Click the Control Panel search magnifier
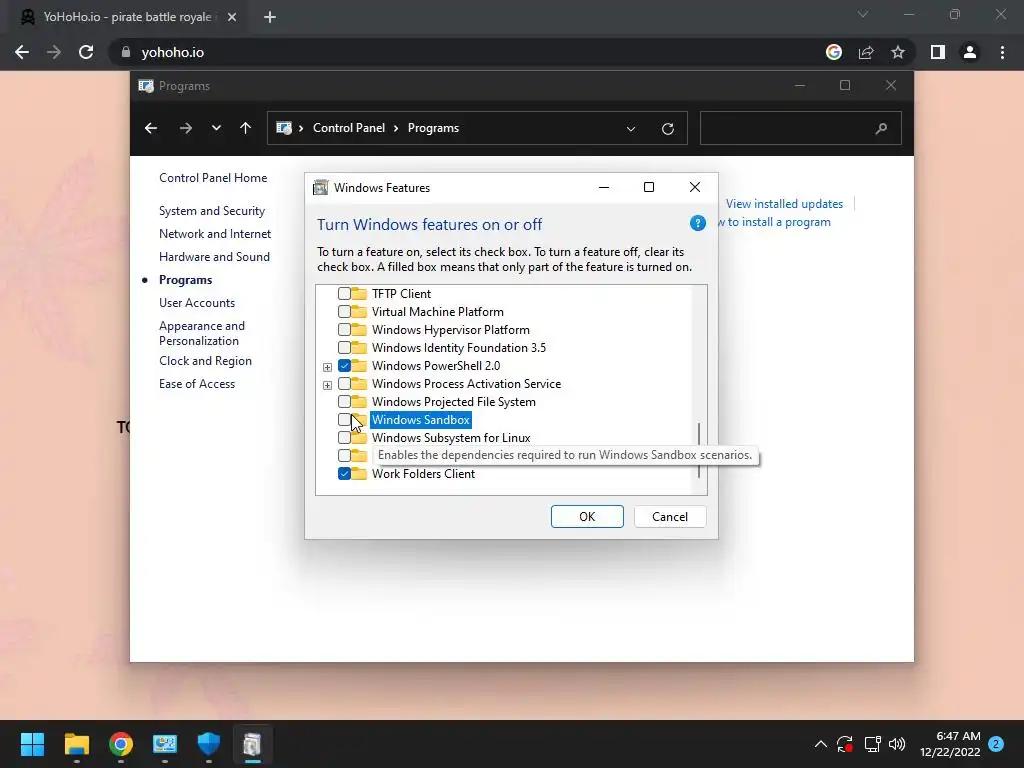 point(881,129)
